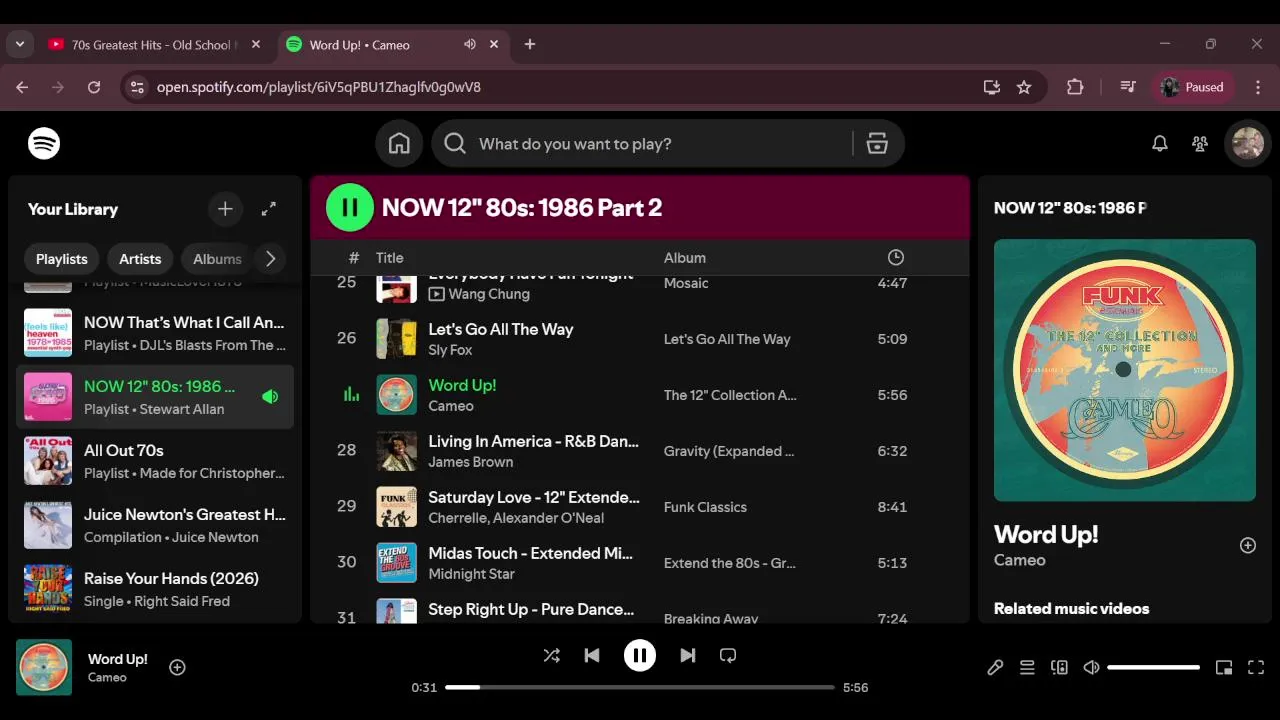The height and width of the screenshot is (720, 1280).
Task: Pause playback in bottom player
Action: (640, 656)
